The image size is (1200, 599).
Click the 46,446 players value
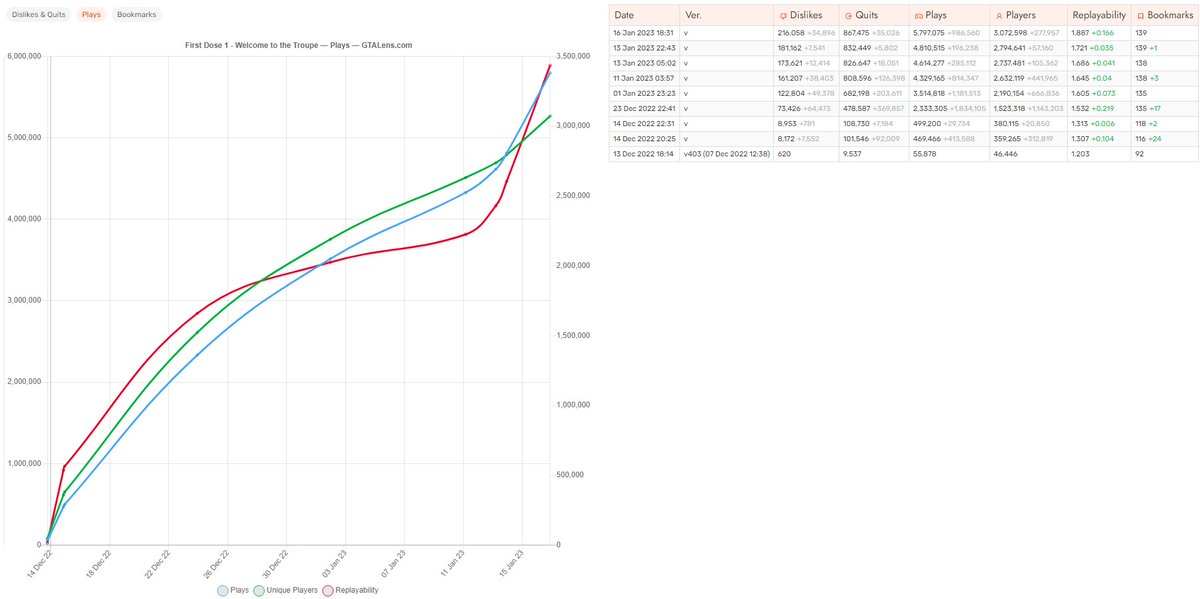point(1005,154)
